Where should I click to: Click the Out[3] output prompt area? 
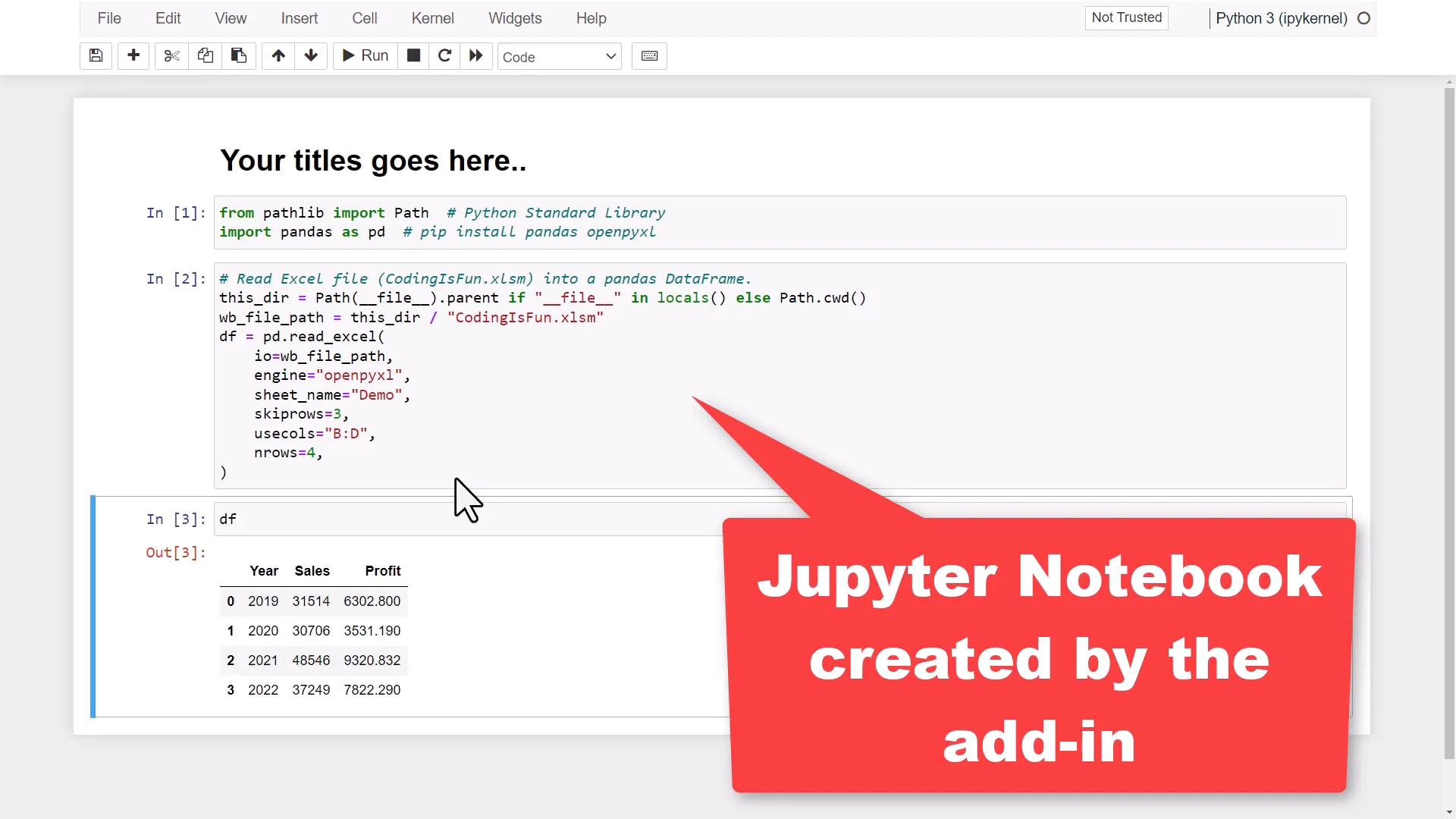(176, 553)
